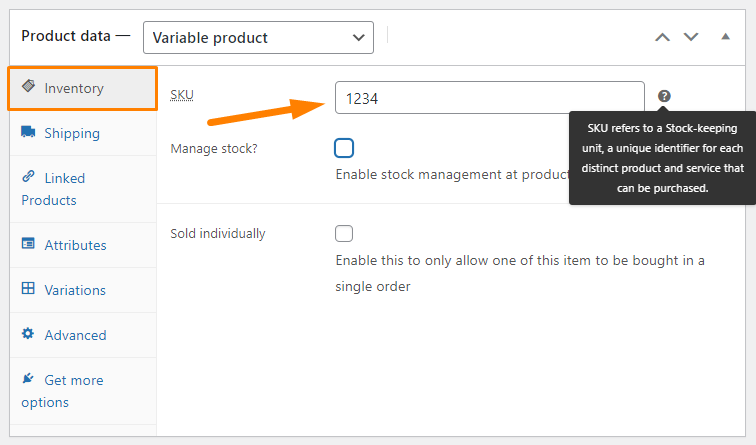Tick the Sold individually checkbox
This screenshot has width=756, height=445.
(x=344, y=233)
